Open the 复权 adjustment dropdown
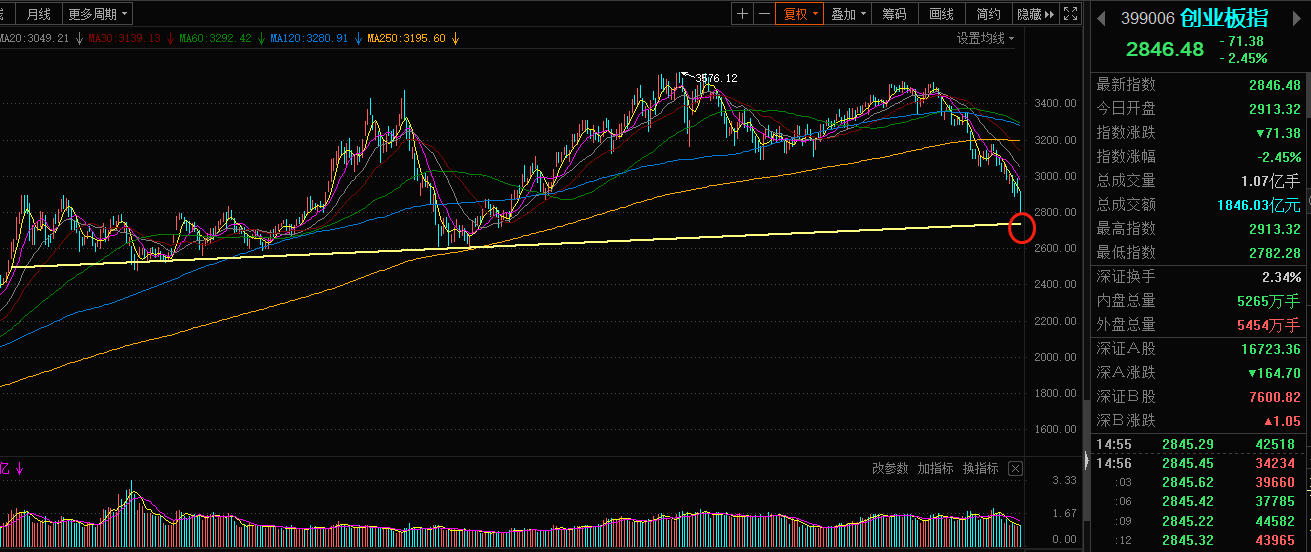The width and height of the screenshot is (1311, 552). pos(801,14)
